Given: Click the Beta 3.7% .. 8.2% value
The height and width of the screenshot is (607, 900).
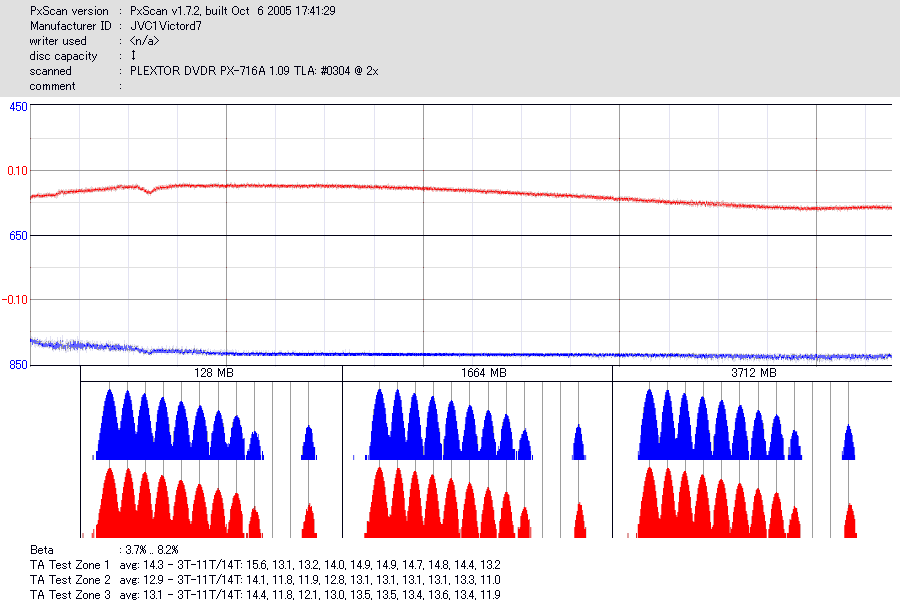Looking at the screenshot, I should tap(152, 550).
